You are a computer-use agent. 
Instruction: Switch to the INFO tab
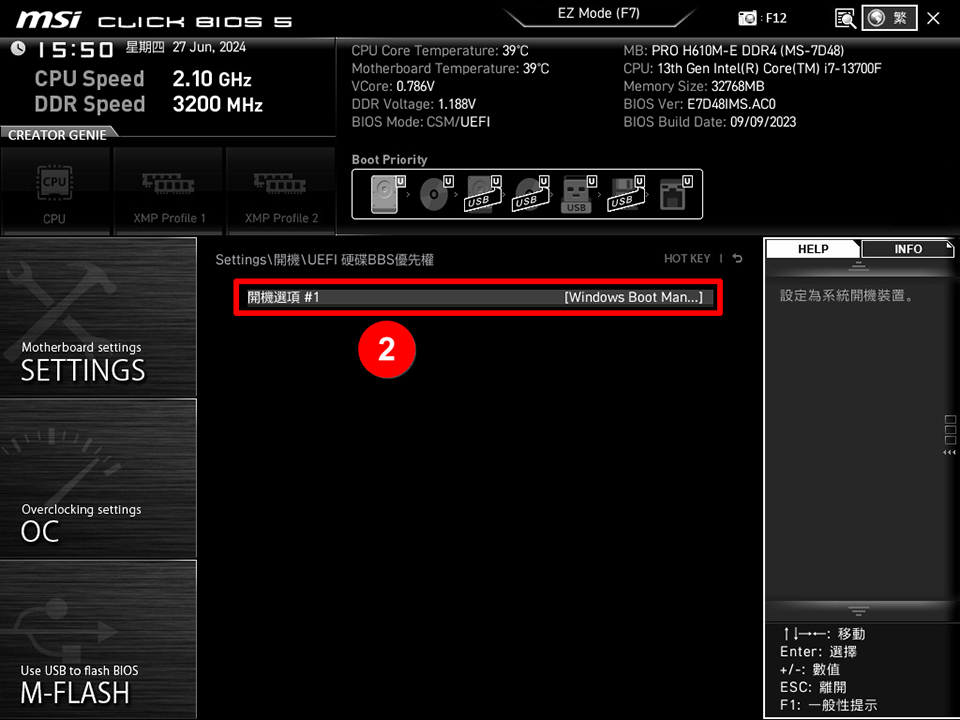(x=906, y=249)
